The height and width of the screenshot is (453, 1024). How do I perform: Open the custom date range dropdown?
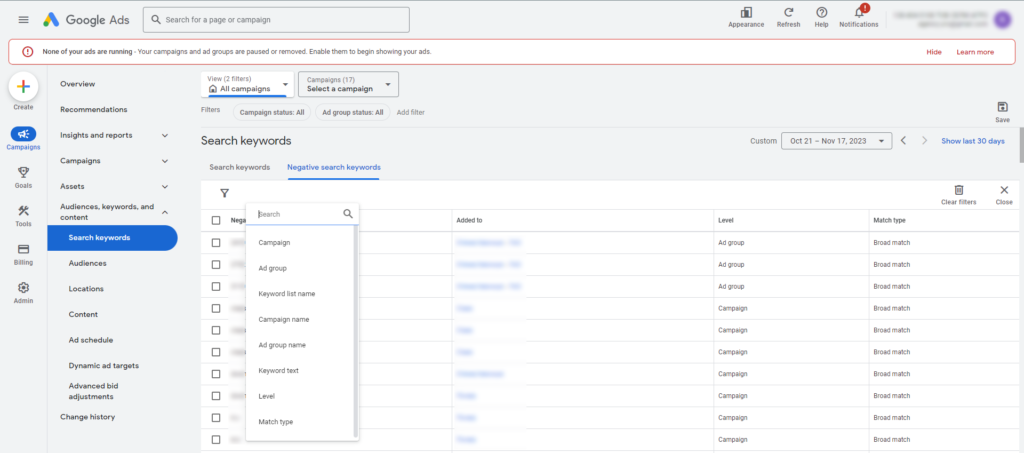836,141
